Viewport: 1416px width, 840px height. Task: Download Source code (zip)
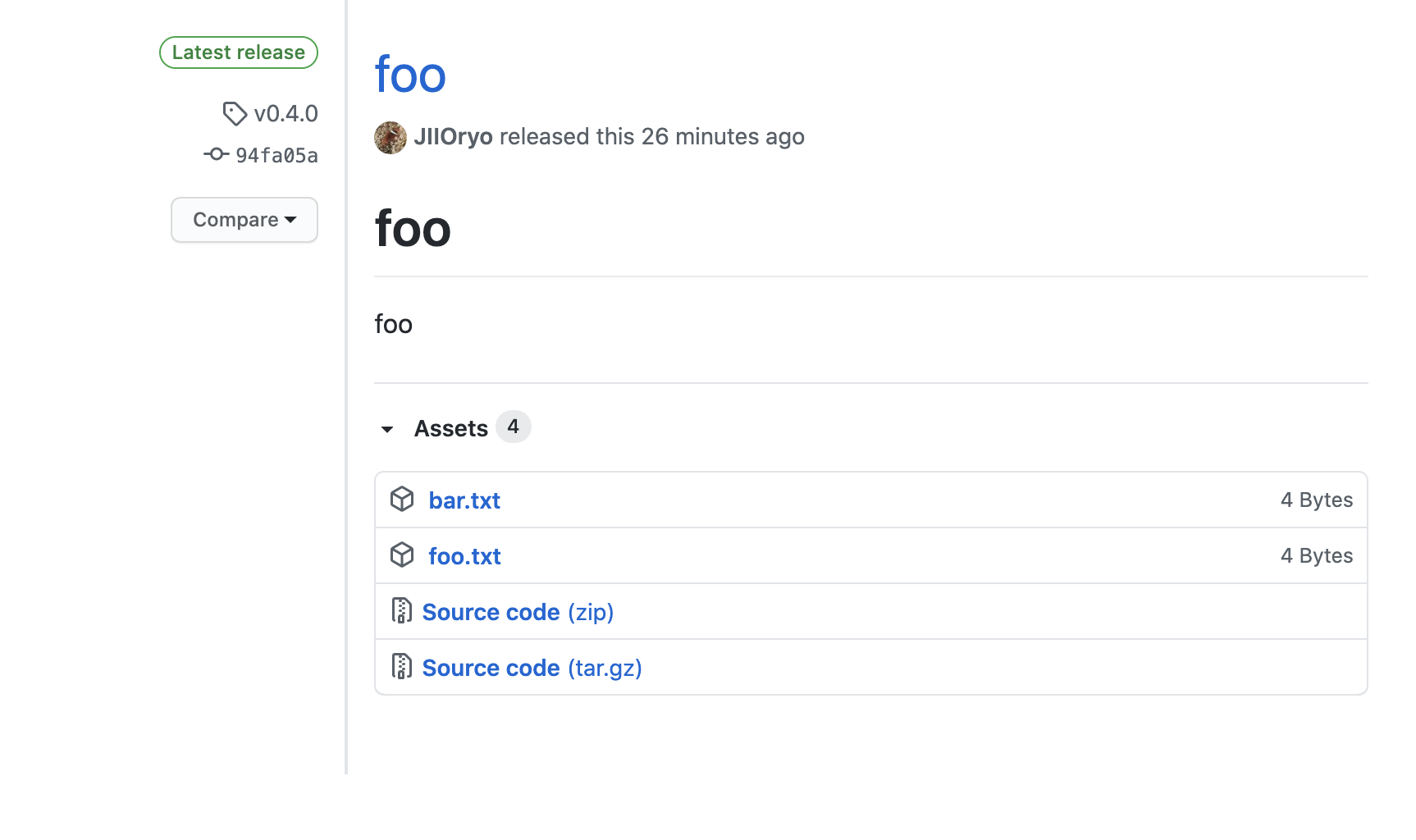[518, 612]
